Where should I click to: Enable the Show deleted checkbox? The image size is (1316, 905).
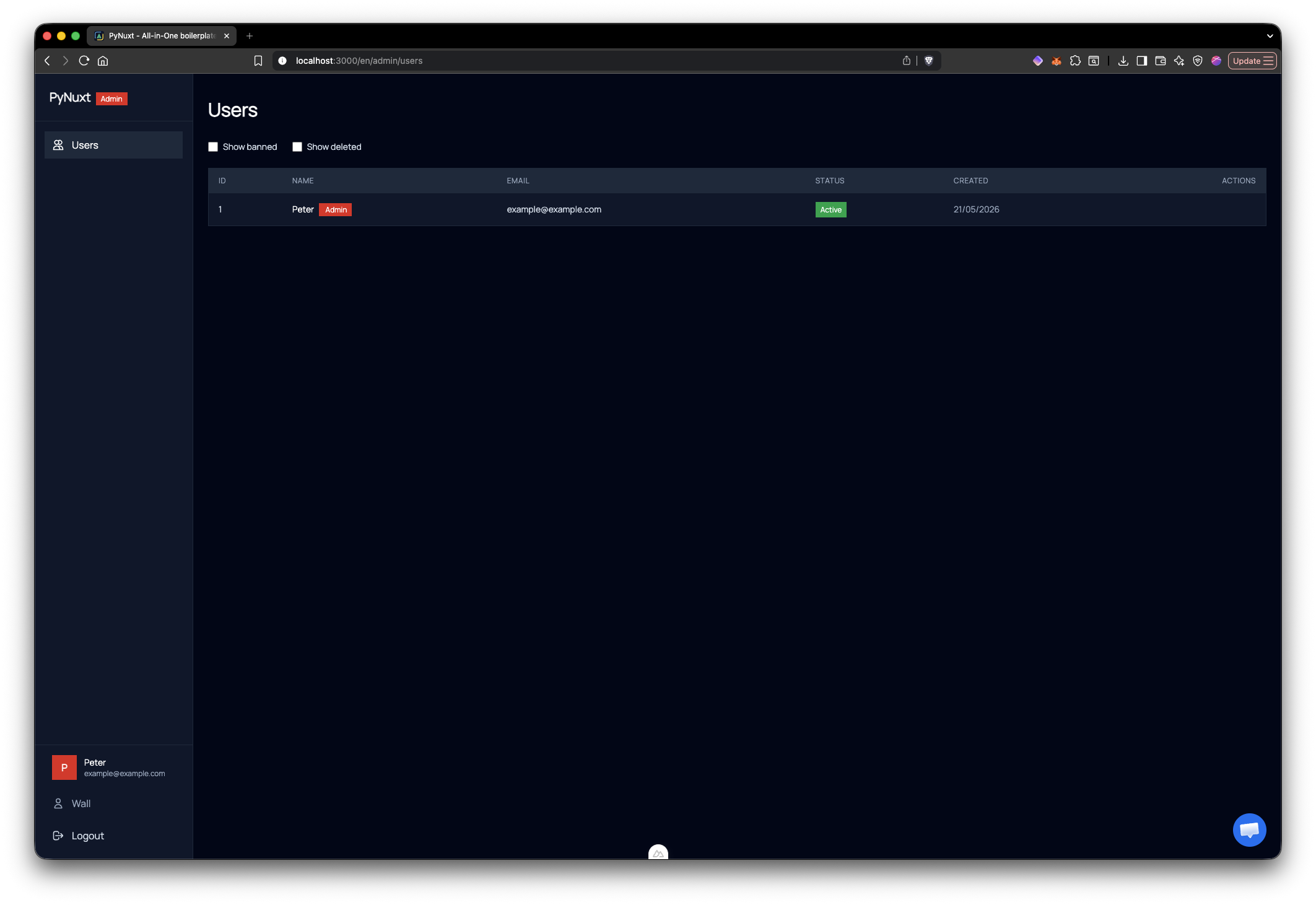297,147
